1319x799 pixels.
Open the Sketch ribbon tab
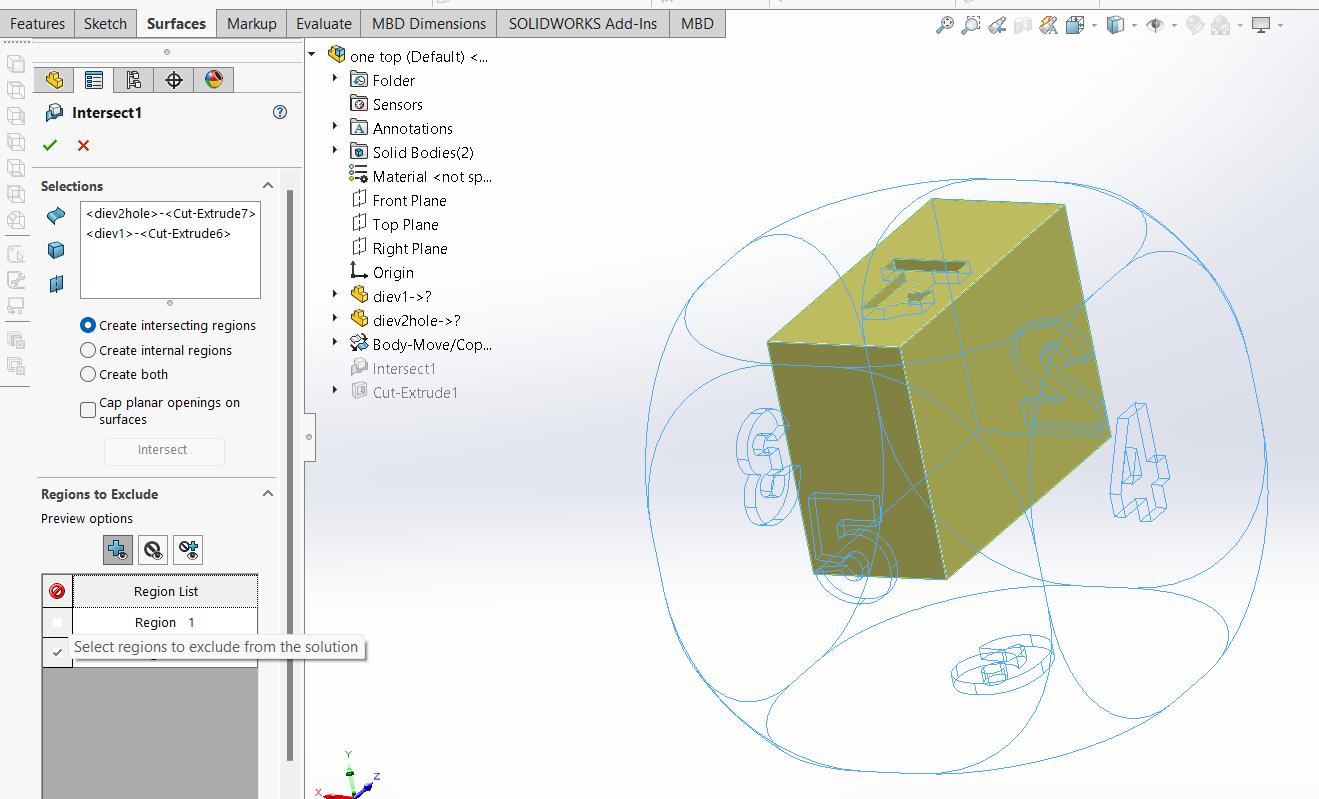coord(105,23)
